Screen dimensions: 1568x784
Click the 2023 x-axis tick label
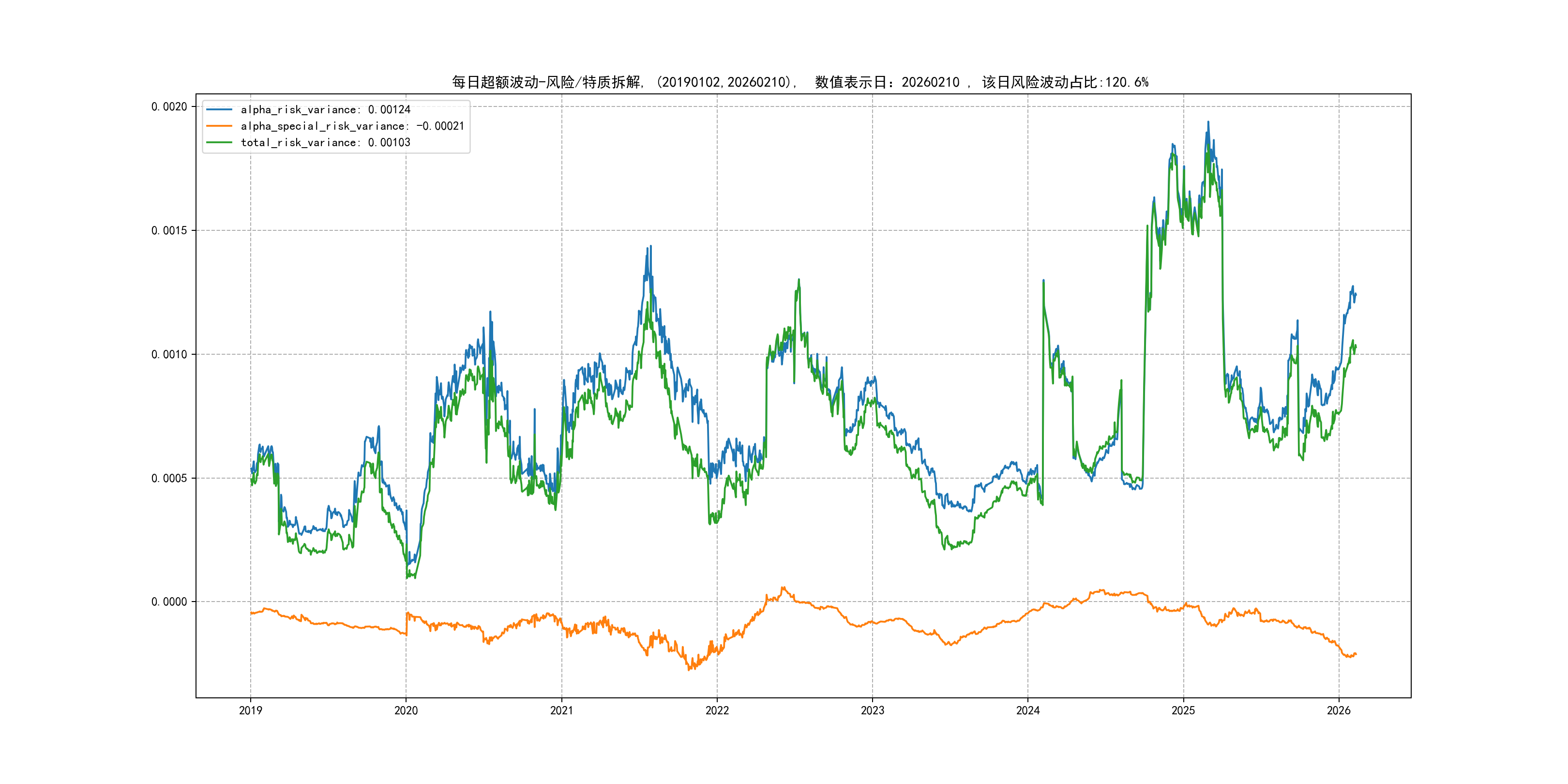coord(872,710)
